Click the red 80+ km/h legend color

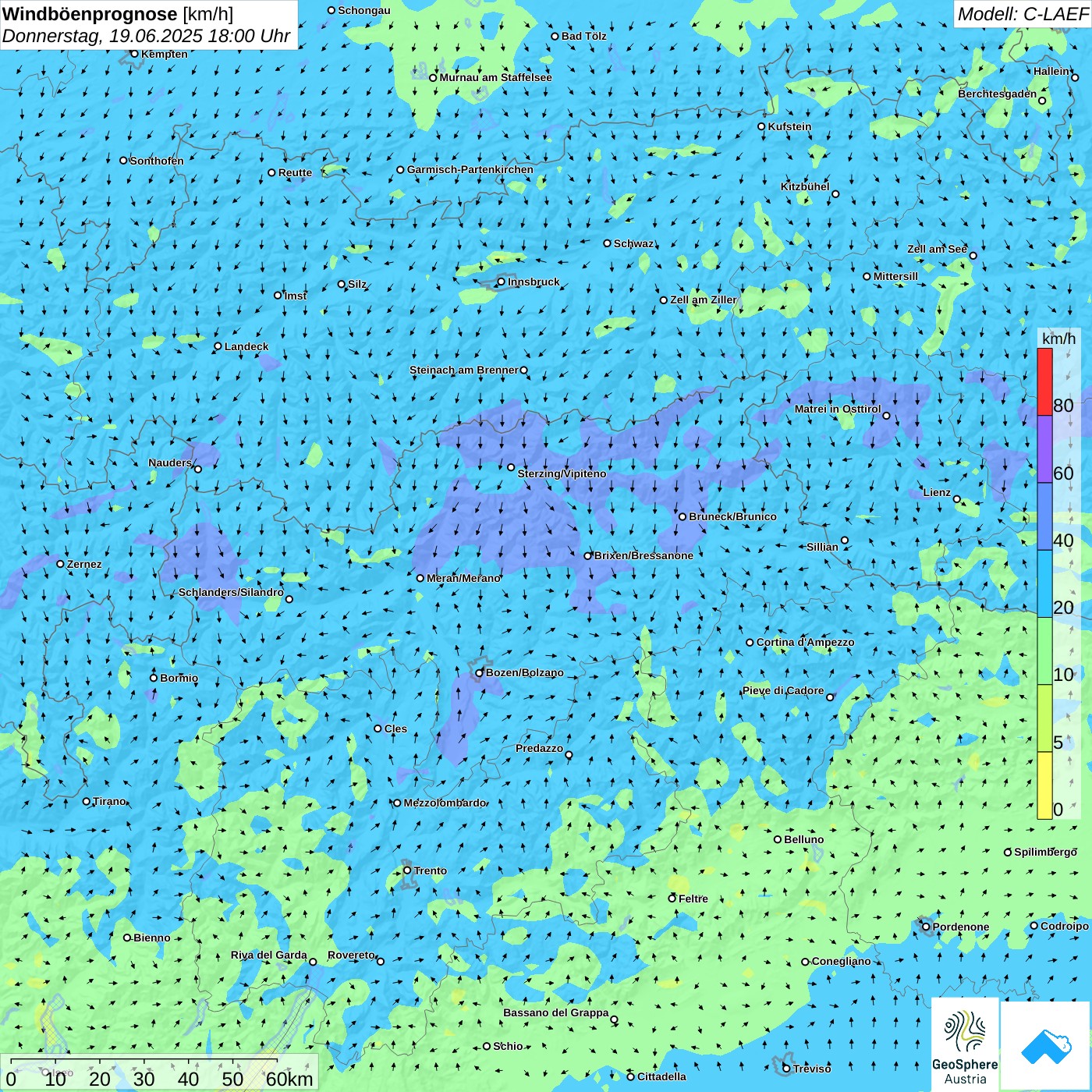(x=1044, y=381)
